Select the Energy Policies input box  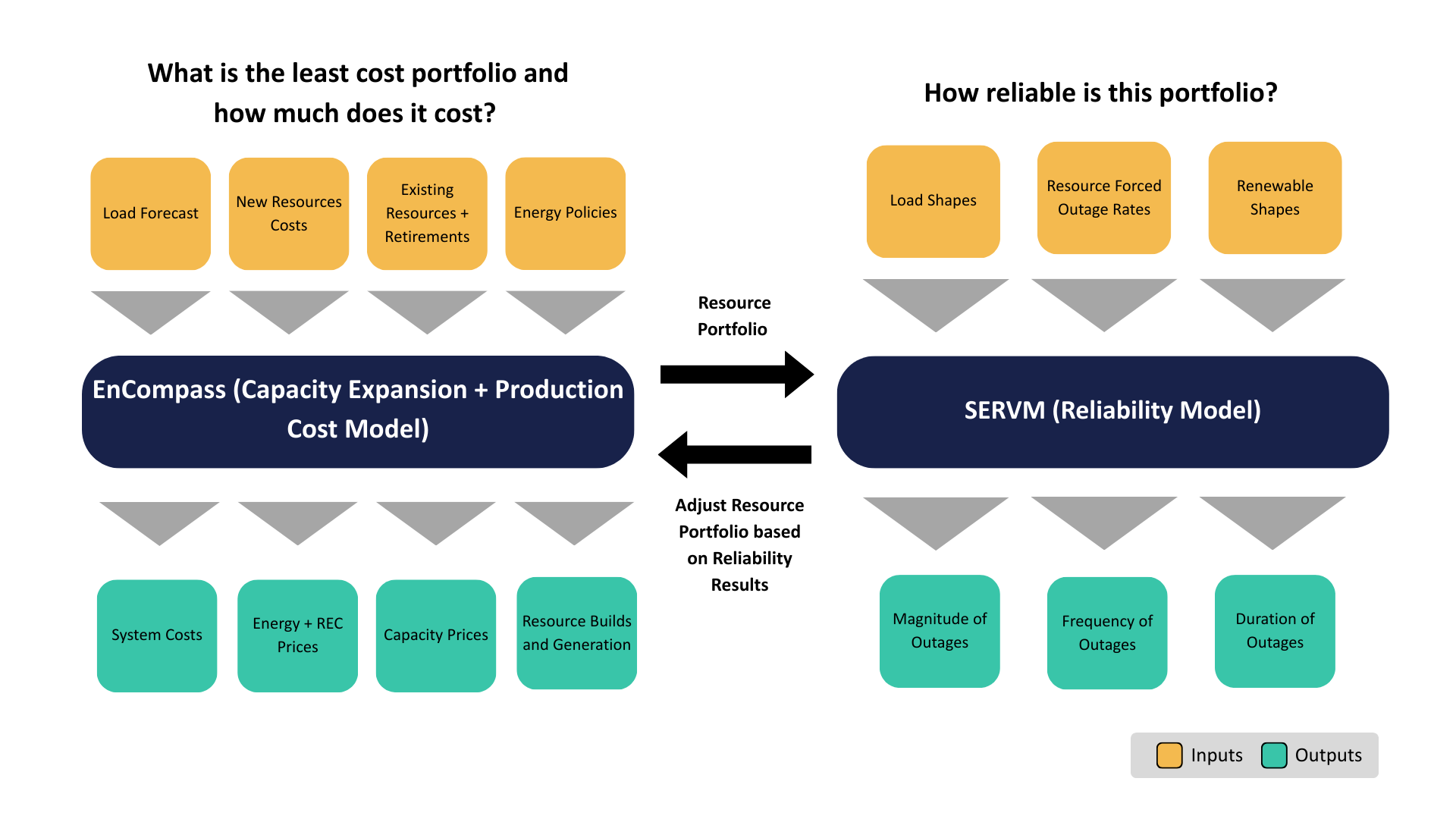pyautogui.click(x=565, y=213)
